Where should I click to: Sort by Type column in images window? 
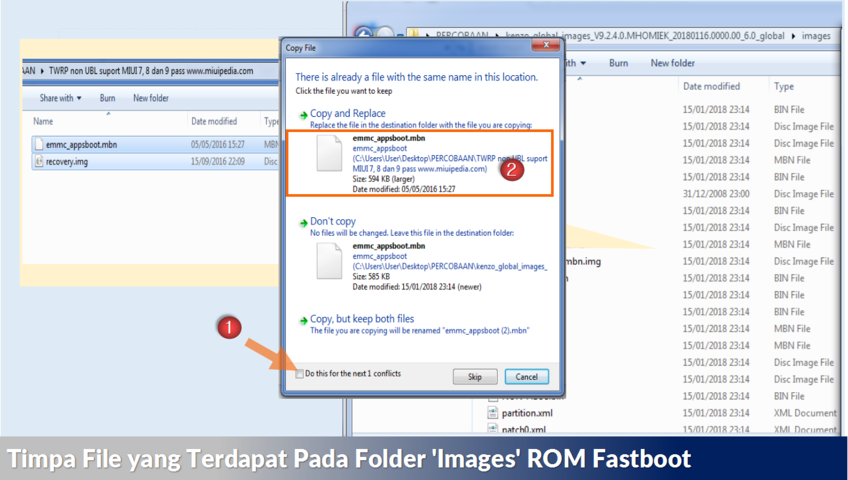click(784, 86)
